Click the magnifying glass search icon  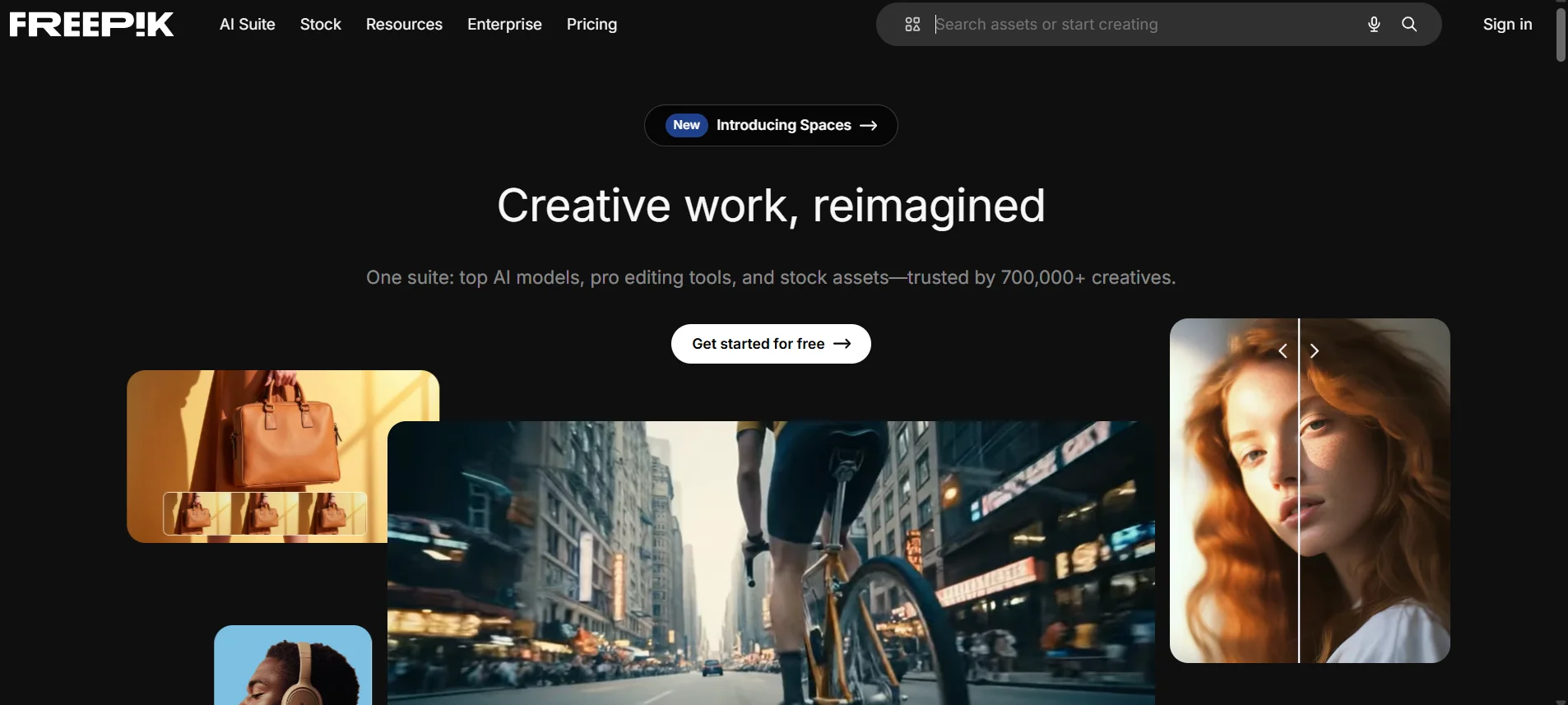point(1409,25)
